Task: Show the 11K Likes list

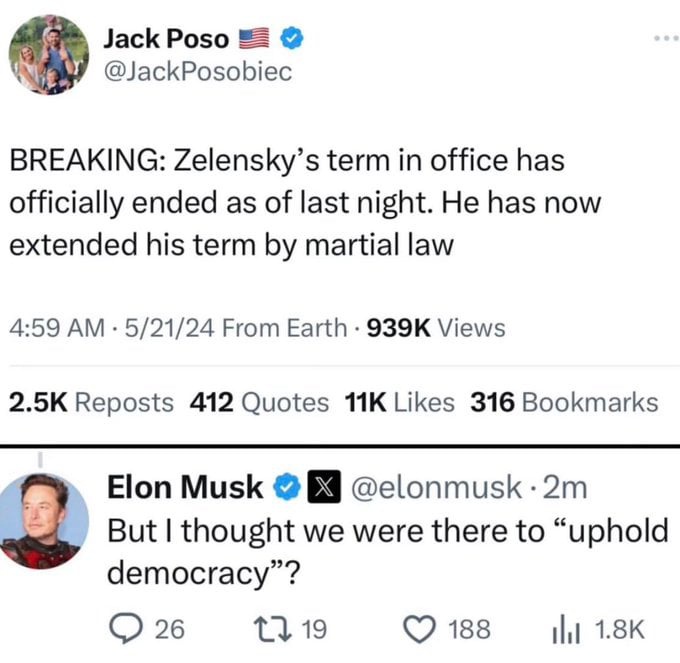Action: pyautogui.click(x=400, y=402)
